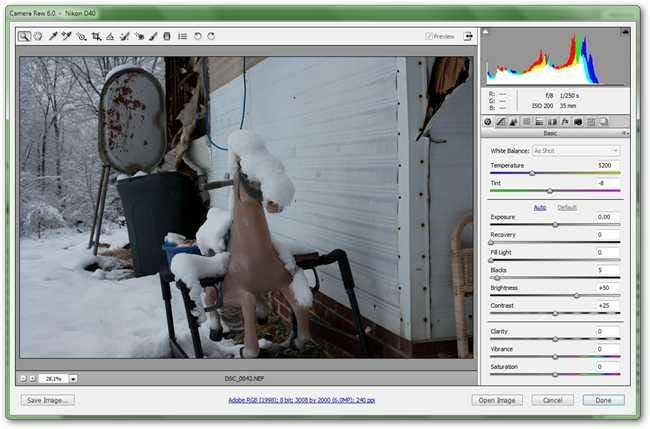This screenshot has height=429, width=650.
Task: Click the Save Image button
Action: point(48,400)
